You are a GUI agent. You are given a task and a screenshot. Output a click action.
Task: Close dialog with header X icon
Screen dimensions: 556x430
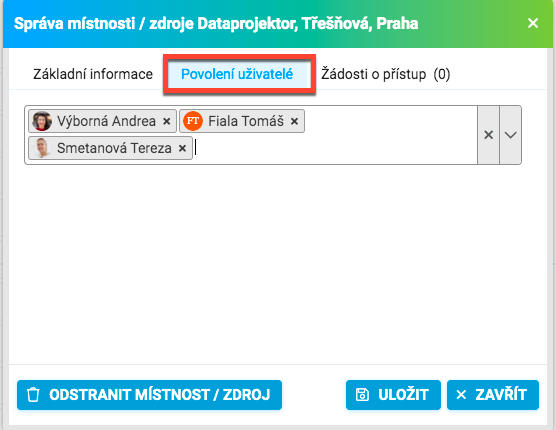tap(533, 23)
